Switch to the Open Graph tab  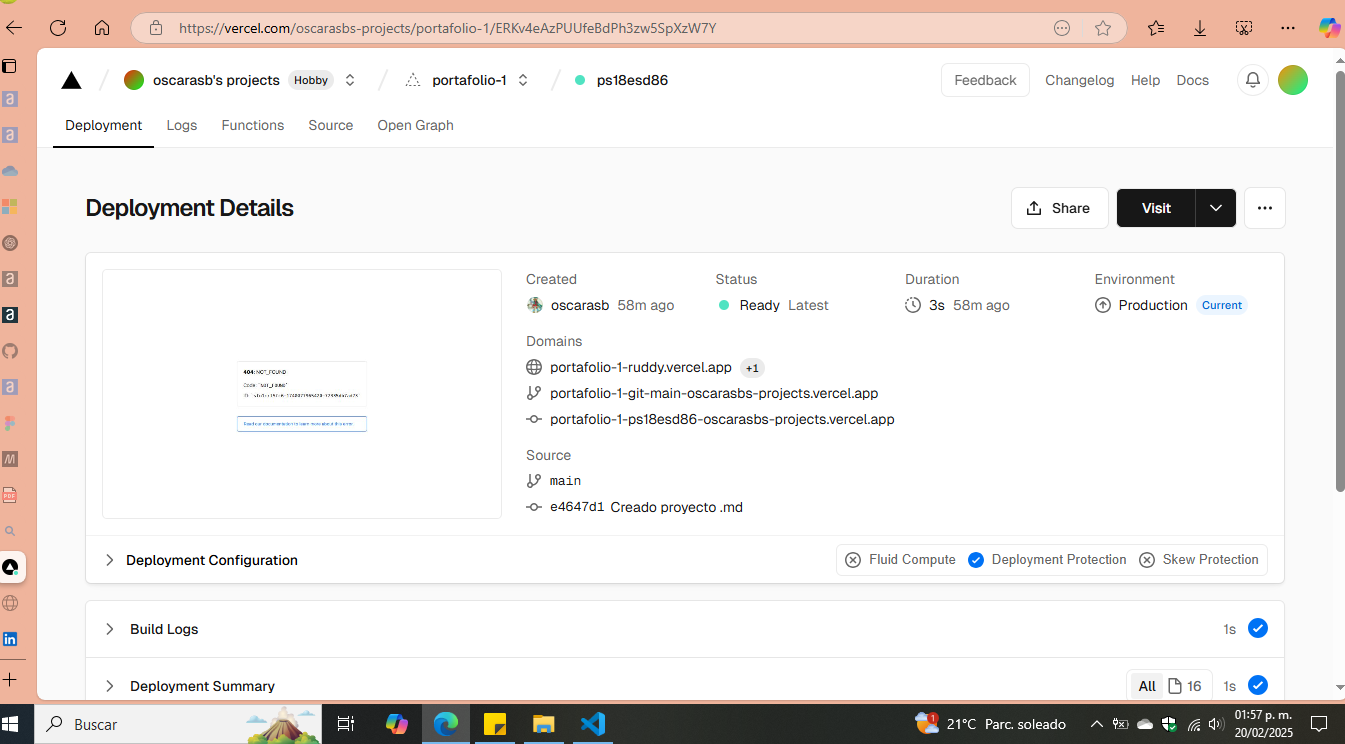coord(415,125)
